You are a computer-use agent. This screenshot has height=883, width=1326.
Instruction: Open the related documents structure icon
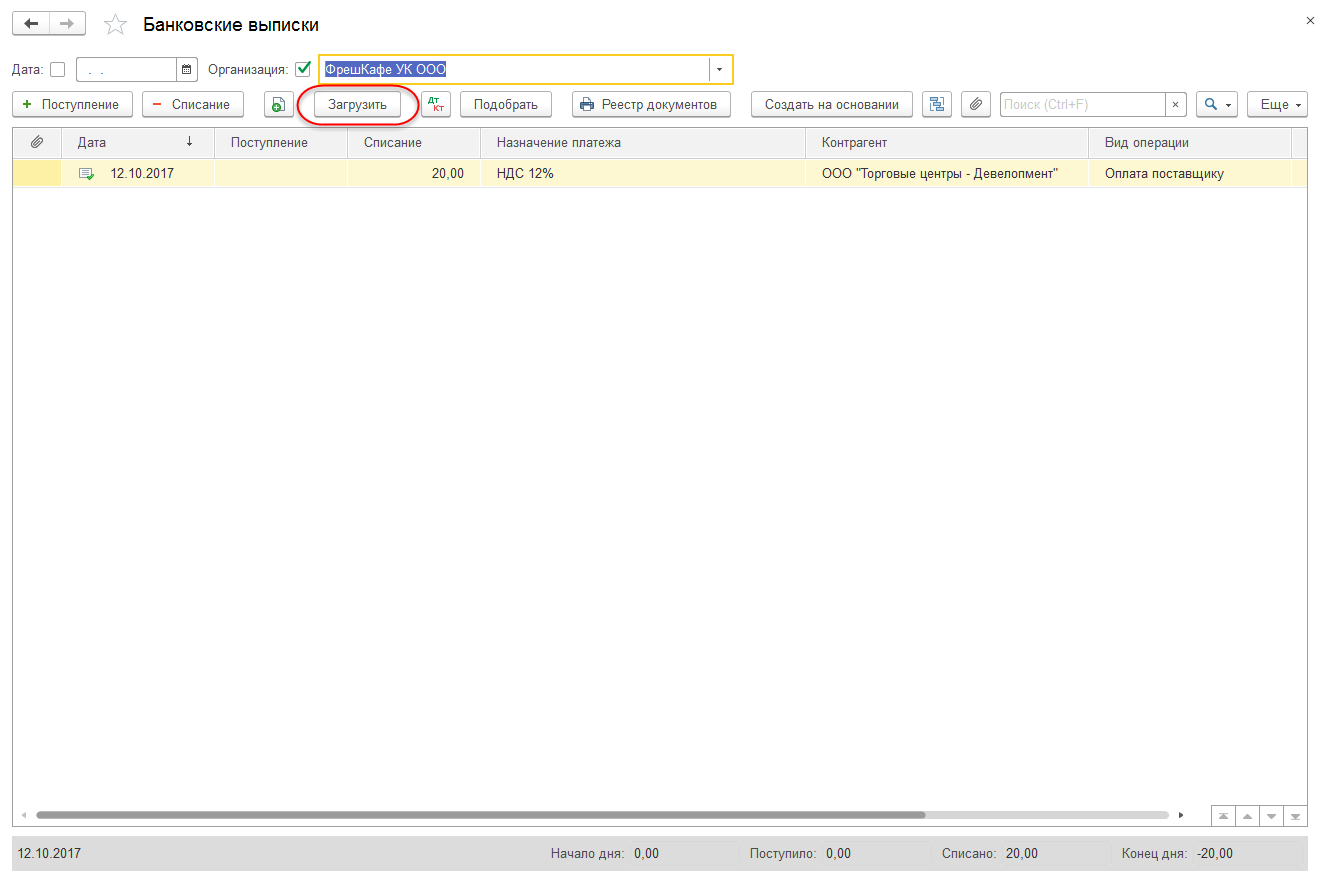(x=936, y=104)
